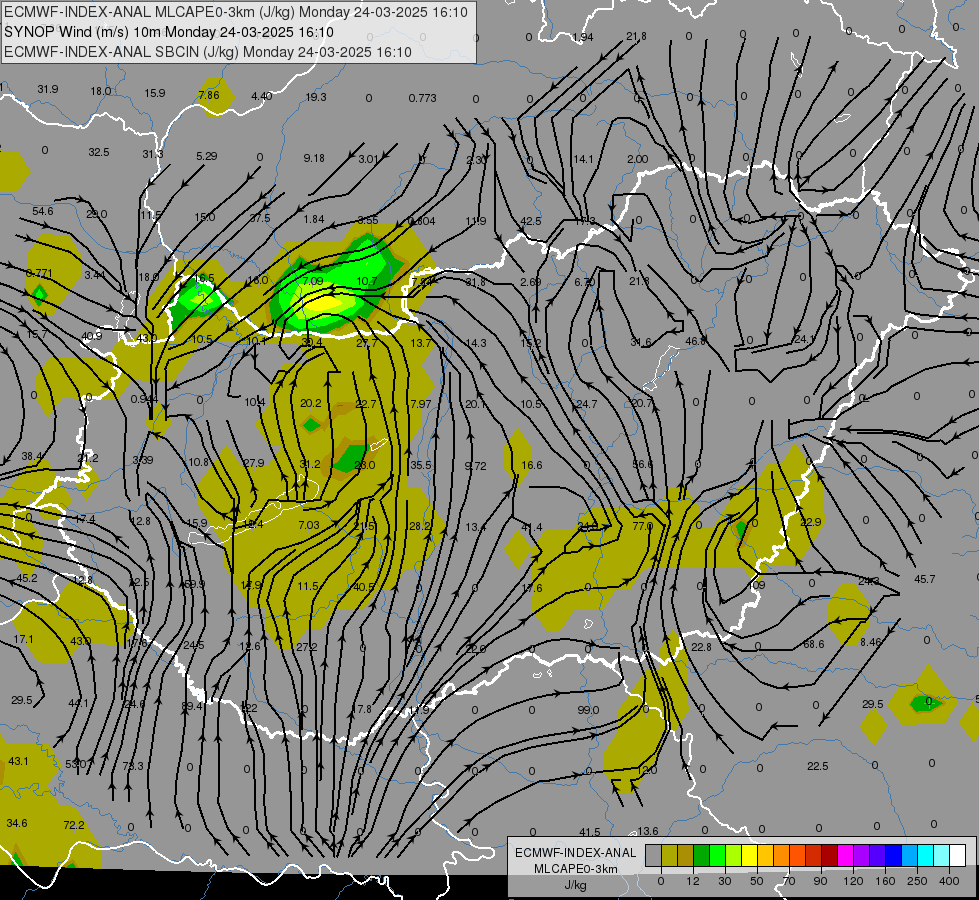Click the map value 9.72

[x=476, y=466]
